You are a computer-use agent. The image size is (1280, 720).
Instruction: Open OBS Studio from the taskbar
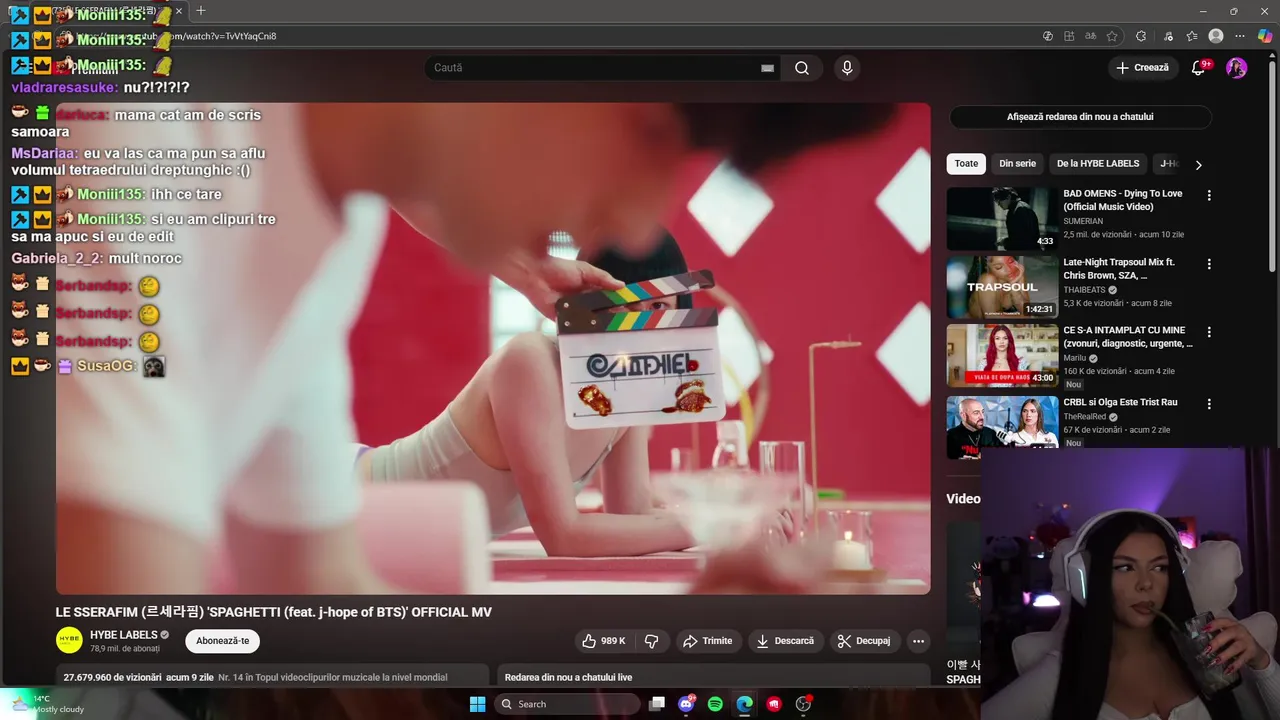[803, 704]
